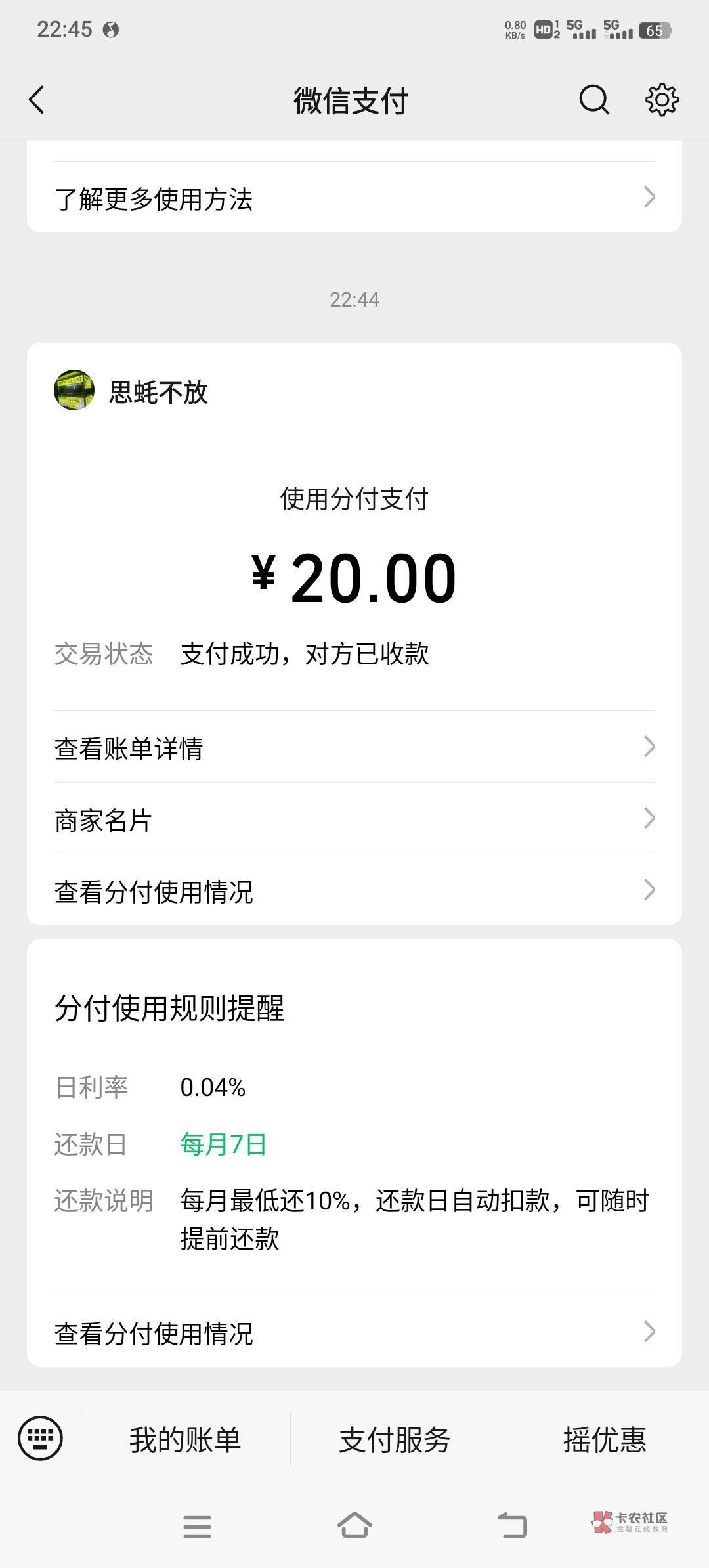Open 摇优惠 bottom menu
709x1568 pixels.
click(x=604, y=1439)
